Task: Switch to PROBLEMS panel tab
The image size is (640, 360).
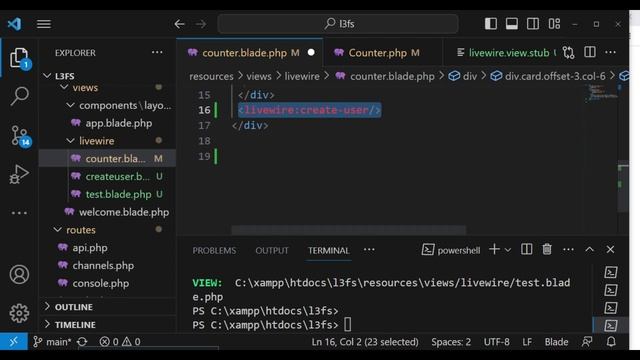Action: [214, 251]
